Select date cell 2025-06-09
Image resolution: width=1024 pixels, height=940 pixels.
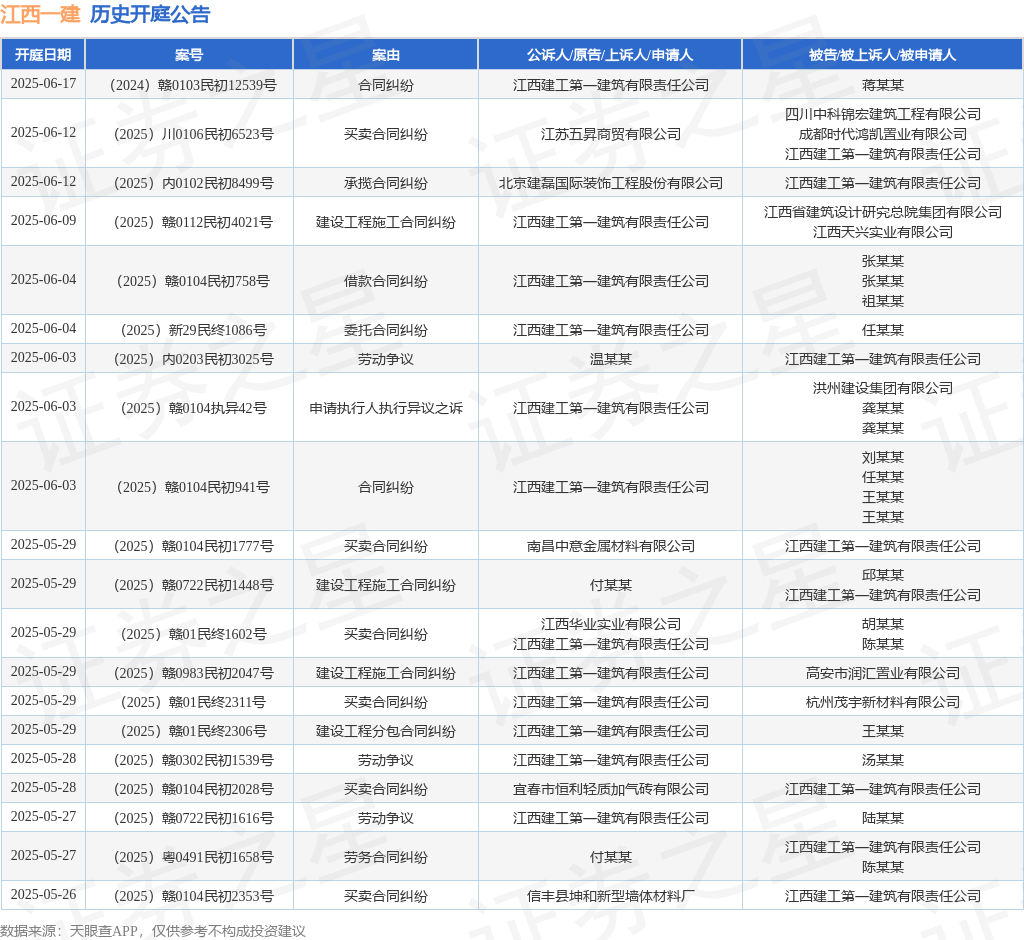[x=43, y=221]
